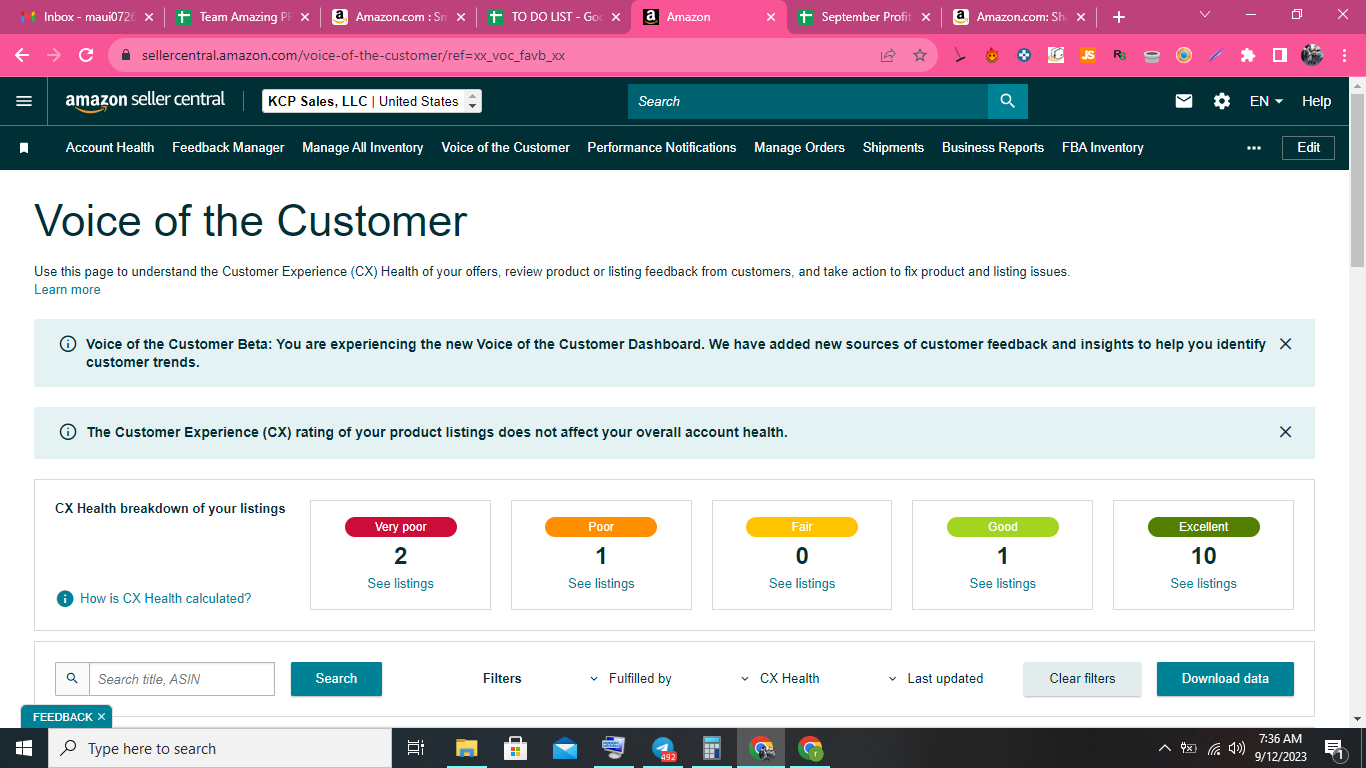The width and height of the screenshot is (1366, 768).
Task: Go to Account Health
Action: pyautogui.click(x=110, y=148)
